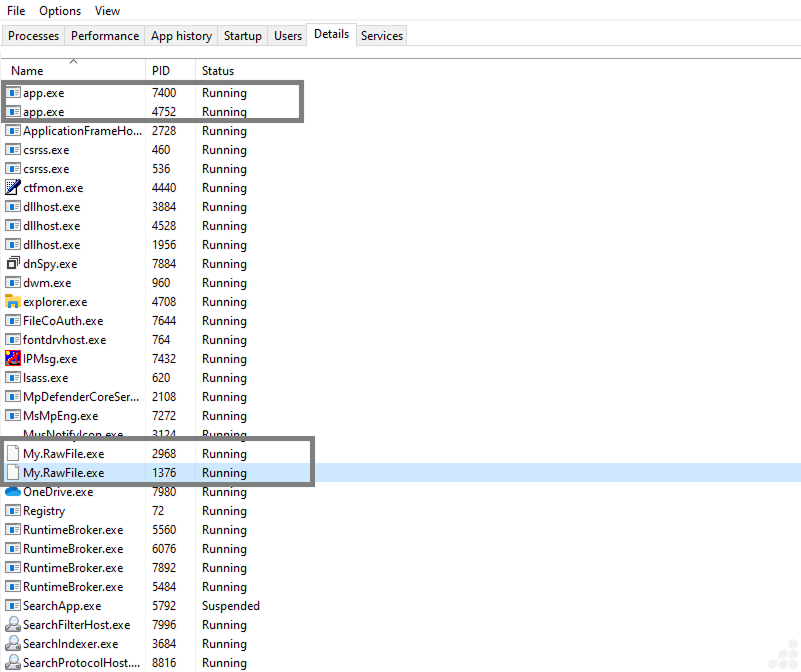Click the explorer.exe folder icon

pos(13,302)
